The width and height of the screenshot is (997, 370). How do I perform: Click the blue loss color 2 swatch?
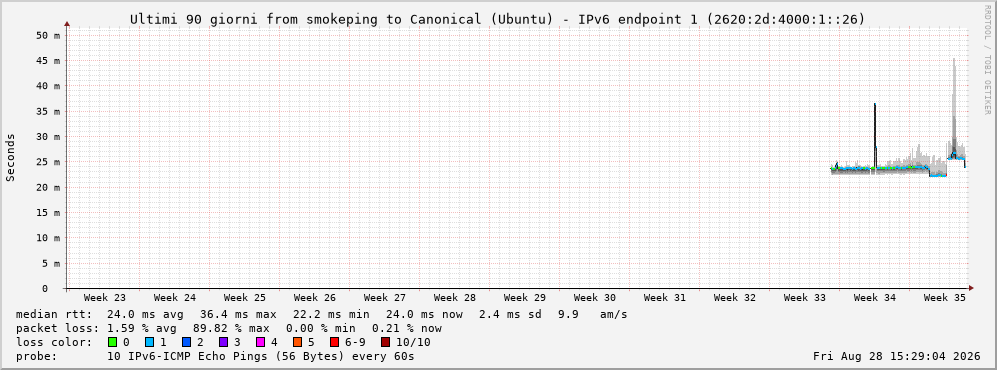click(x=186, y=343)
